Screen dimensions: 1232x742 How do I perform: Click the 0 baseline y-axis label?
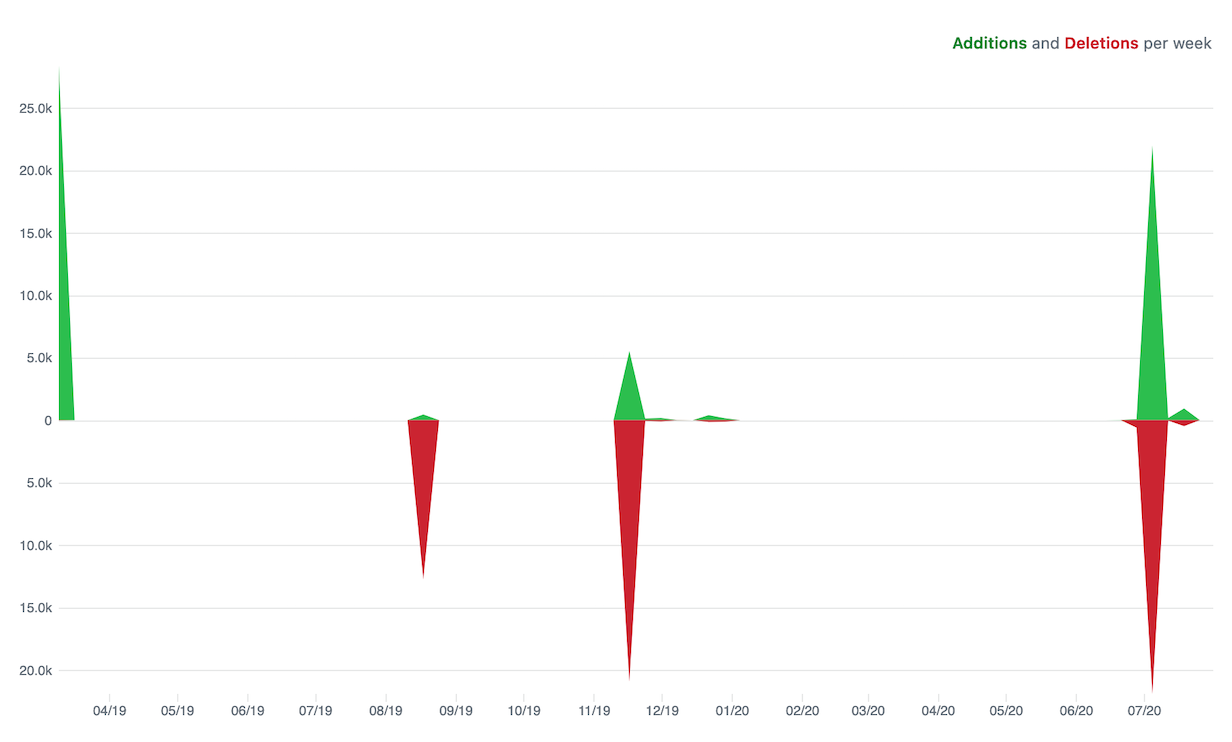point(47,421)
